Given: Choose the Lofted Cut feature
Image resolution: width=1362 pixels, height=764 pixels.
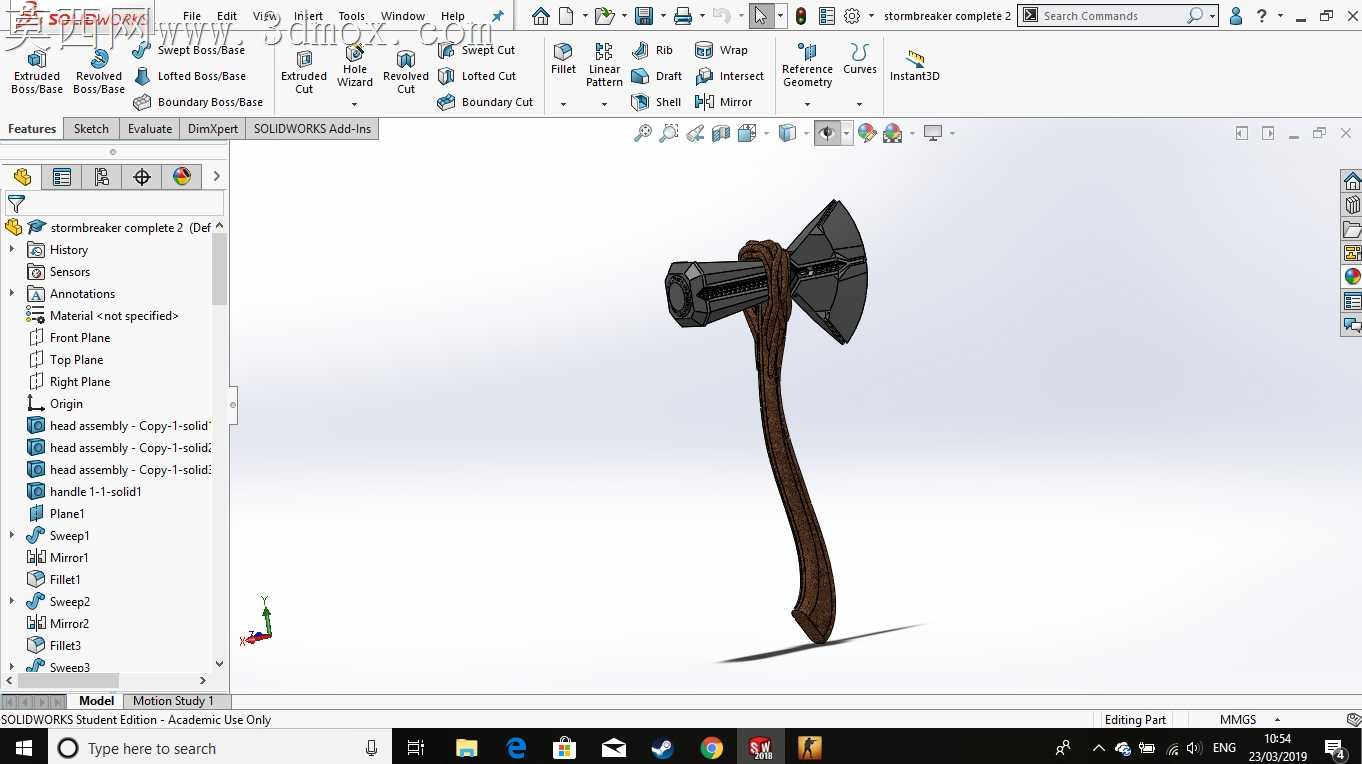Looking at the screenshot, I should [x=476, y=76].
